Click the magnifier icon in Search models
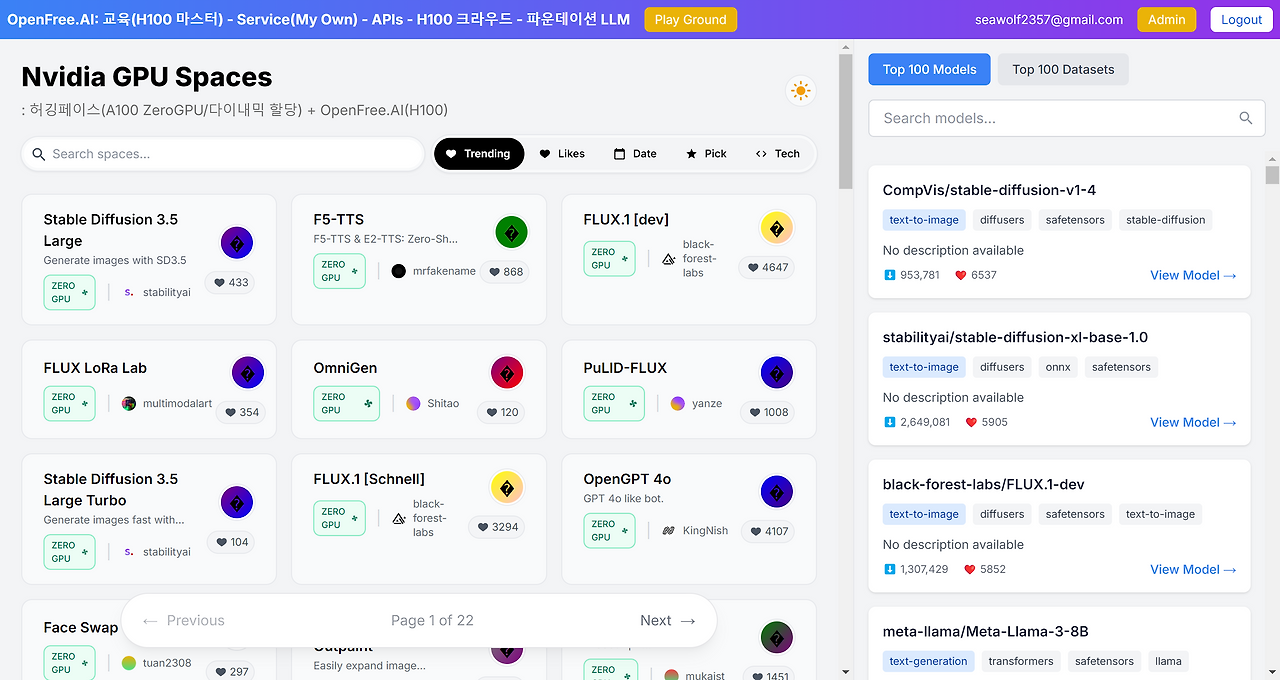The height and width of the screenshot is (680, 1280). pos(1246,118)
